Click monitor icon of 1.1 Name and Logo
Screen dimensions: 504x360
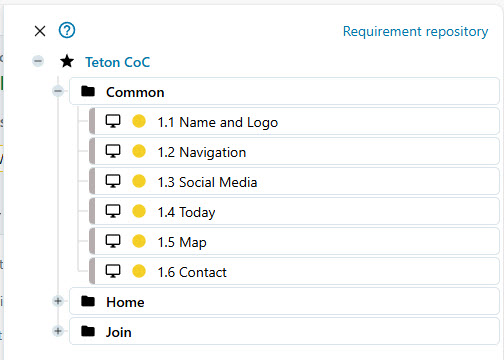click(113, 121)
